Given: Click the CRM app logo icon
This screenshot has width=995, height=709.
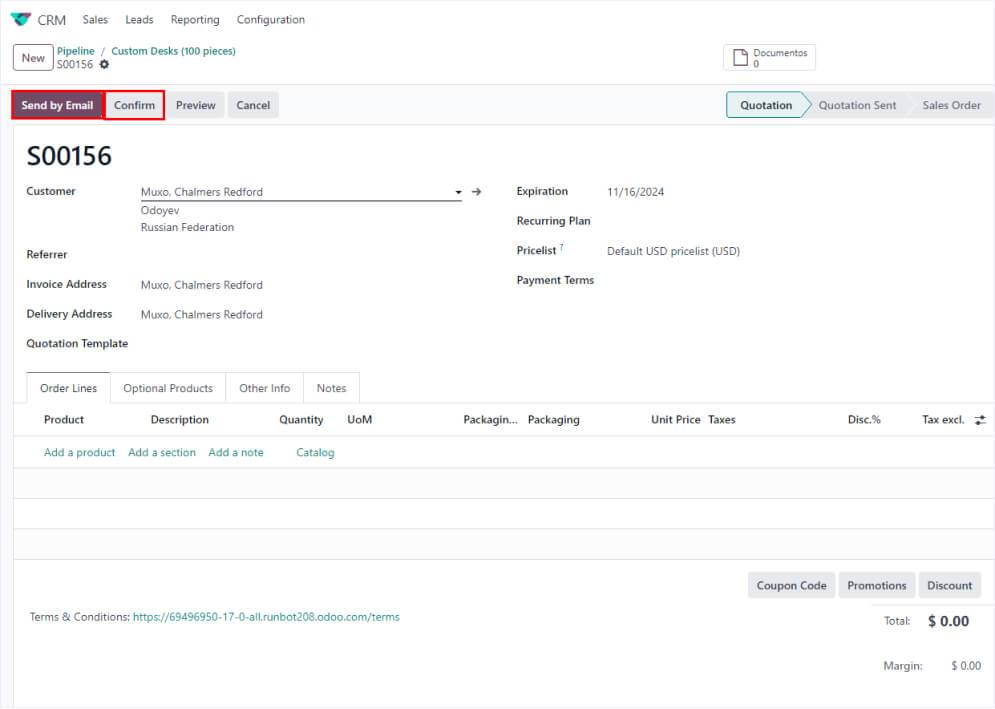Looking at the screenshot, I should click(20, 19).
